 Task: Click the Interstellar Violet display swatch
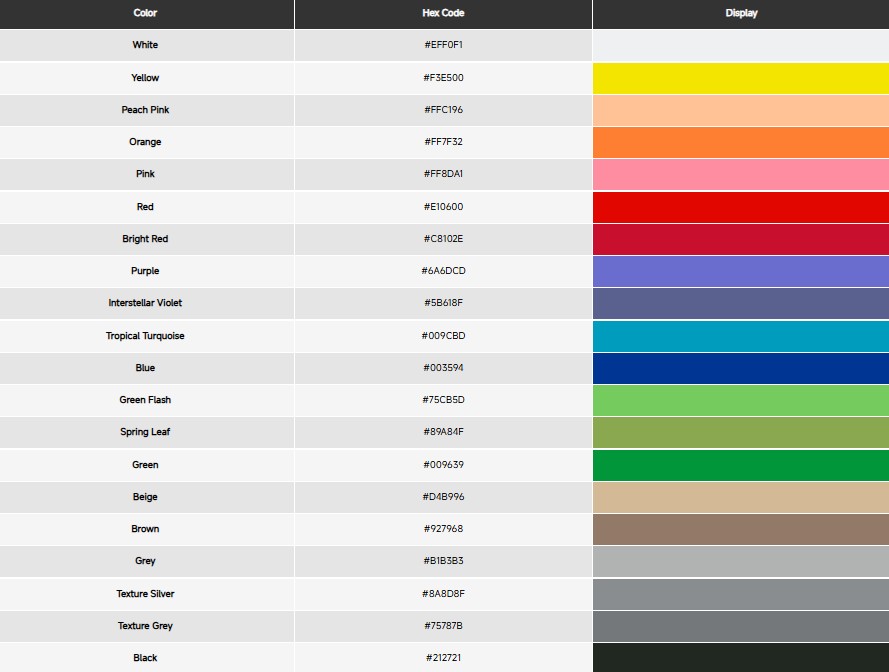[740, 303]
